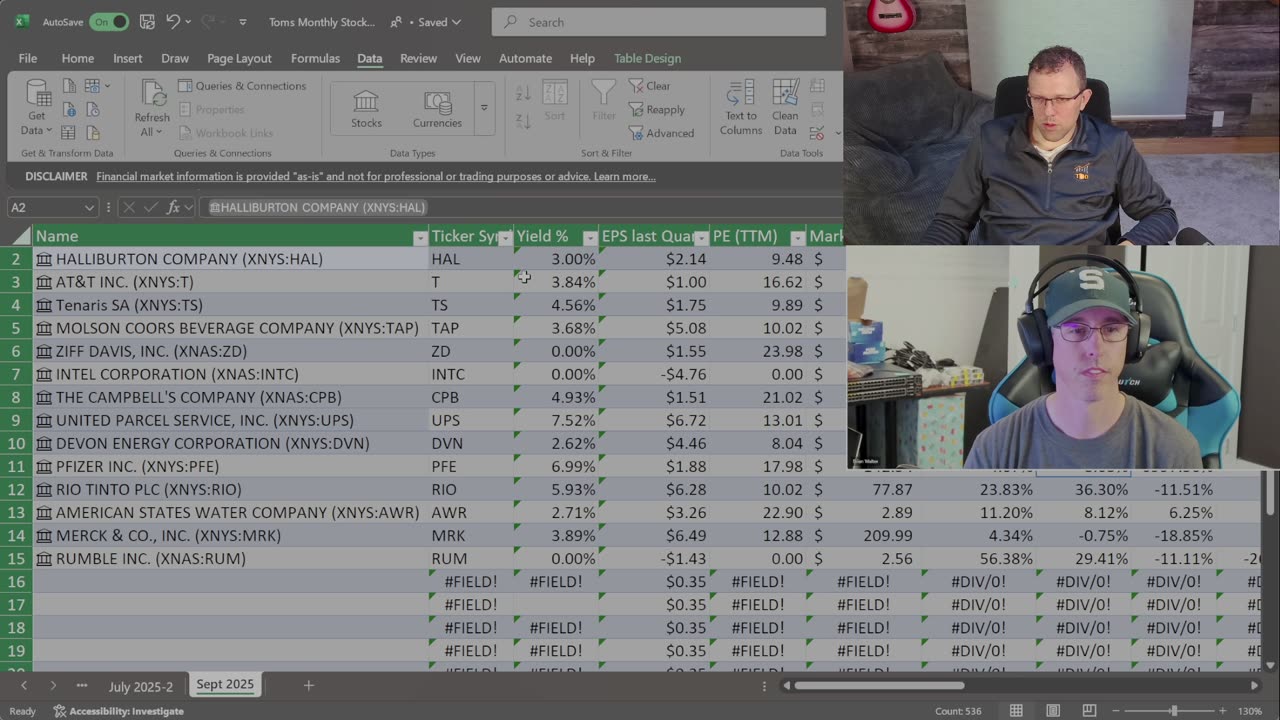Open the Yield % filter dropdown
The height and width of the screenshot is (720, 1280).
pyautogui.click(x=590, y=237)
